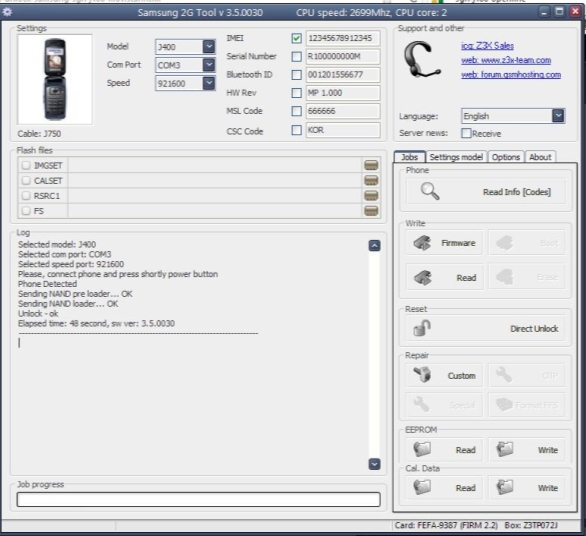Click the MSL Code input field
The image size is (586, 536).
click(343, 111)
